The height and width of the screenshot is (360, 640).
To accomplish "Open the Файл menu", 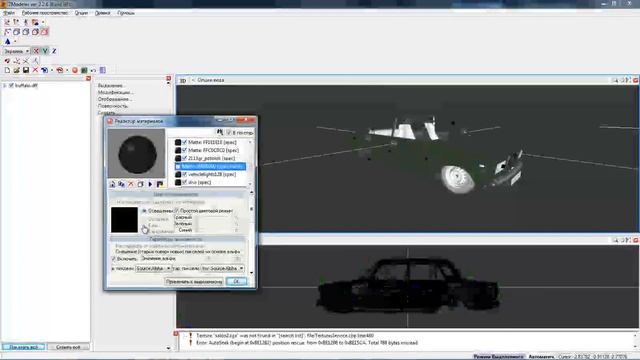I will tap(9, 13).
